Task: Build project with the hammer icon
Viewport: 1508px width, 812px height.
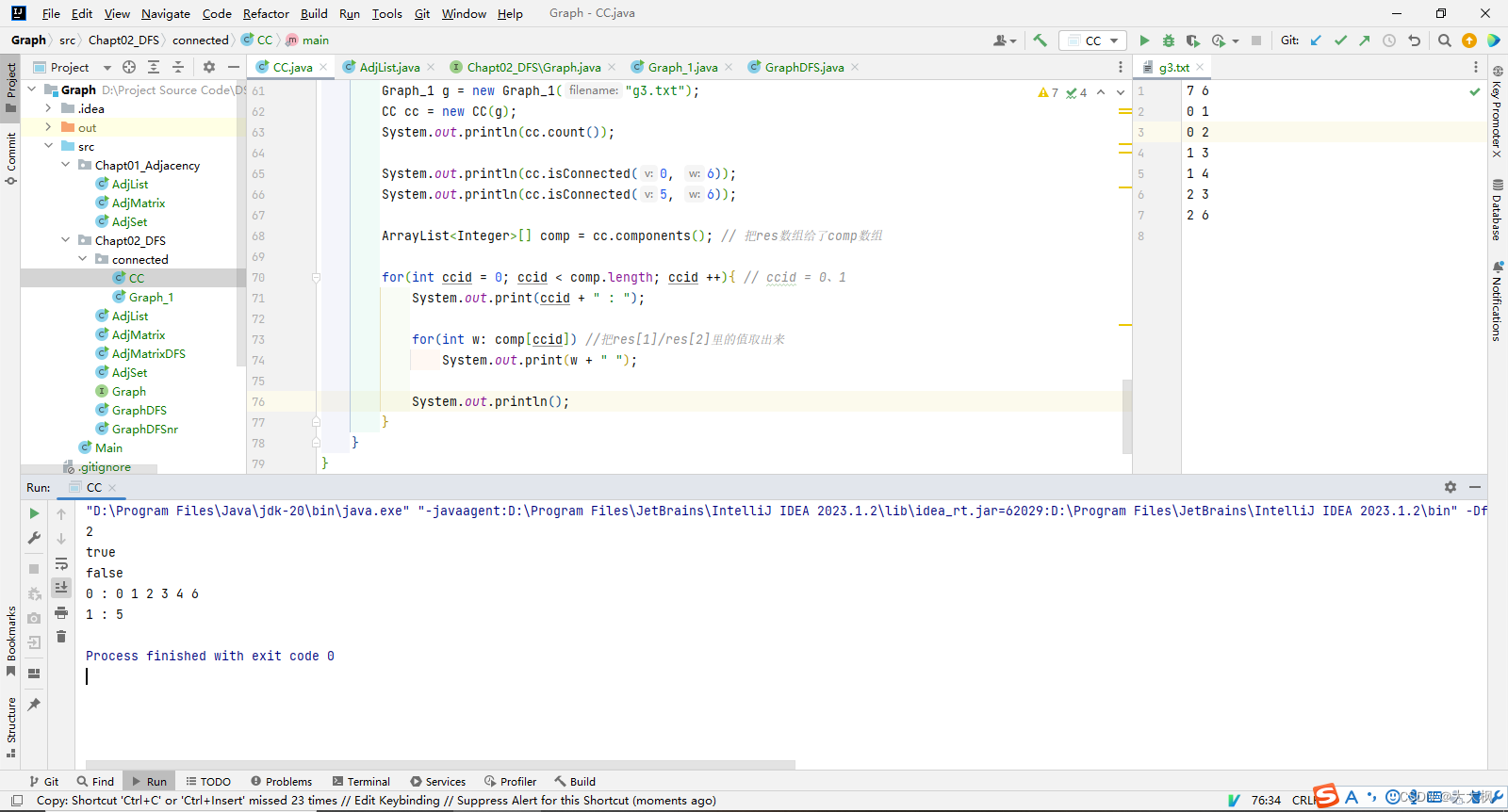Action: 1040,41
